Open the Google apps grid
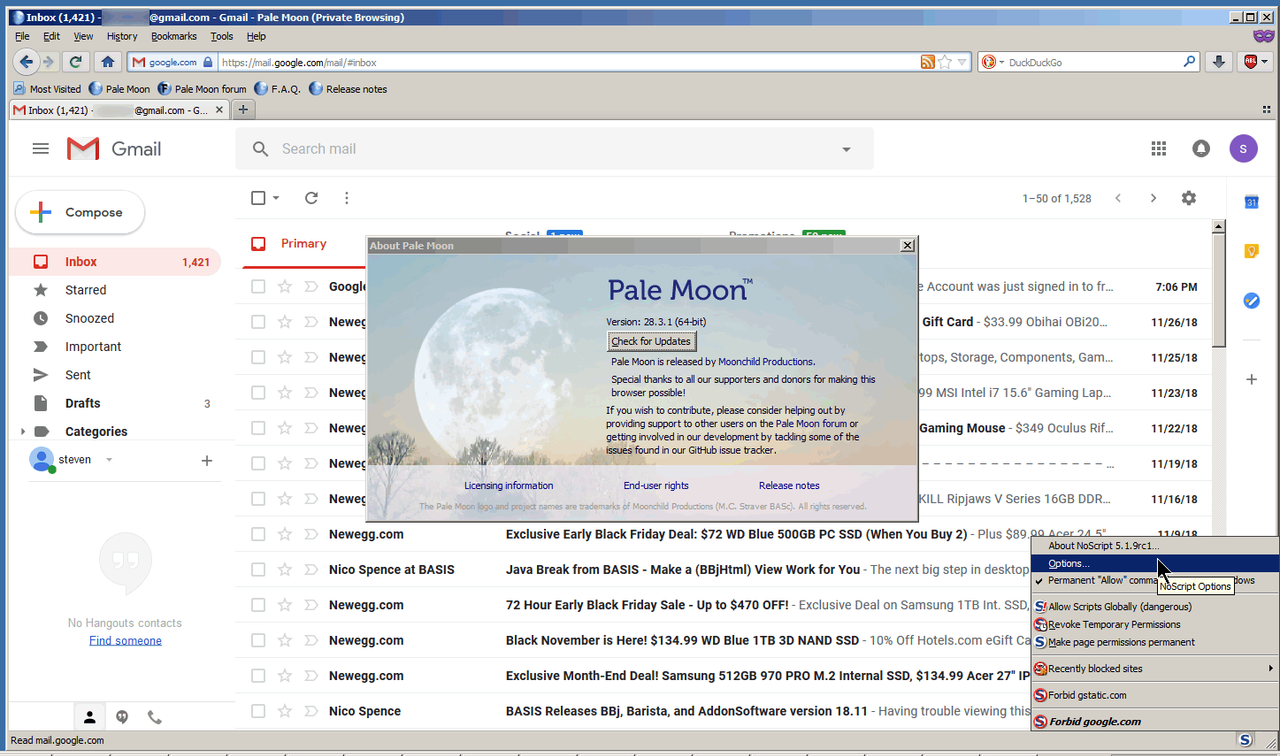This screenshot has width=1280, height=756. [1159, 149]
